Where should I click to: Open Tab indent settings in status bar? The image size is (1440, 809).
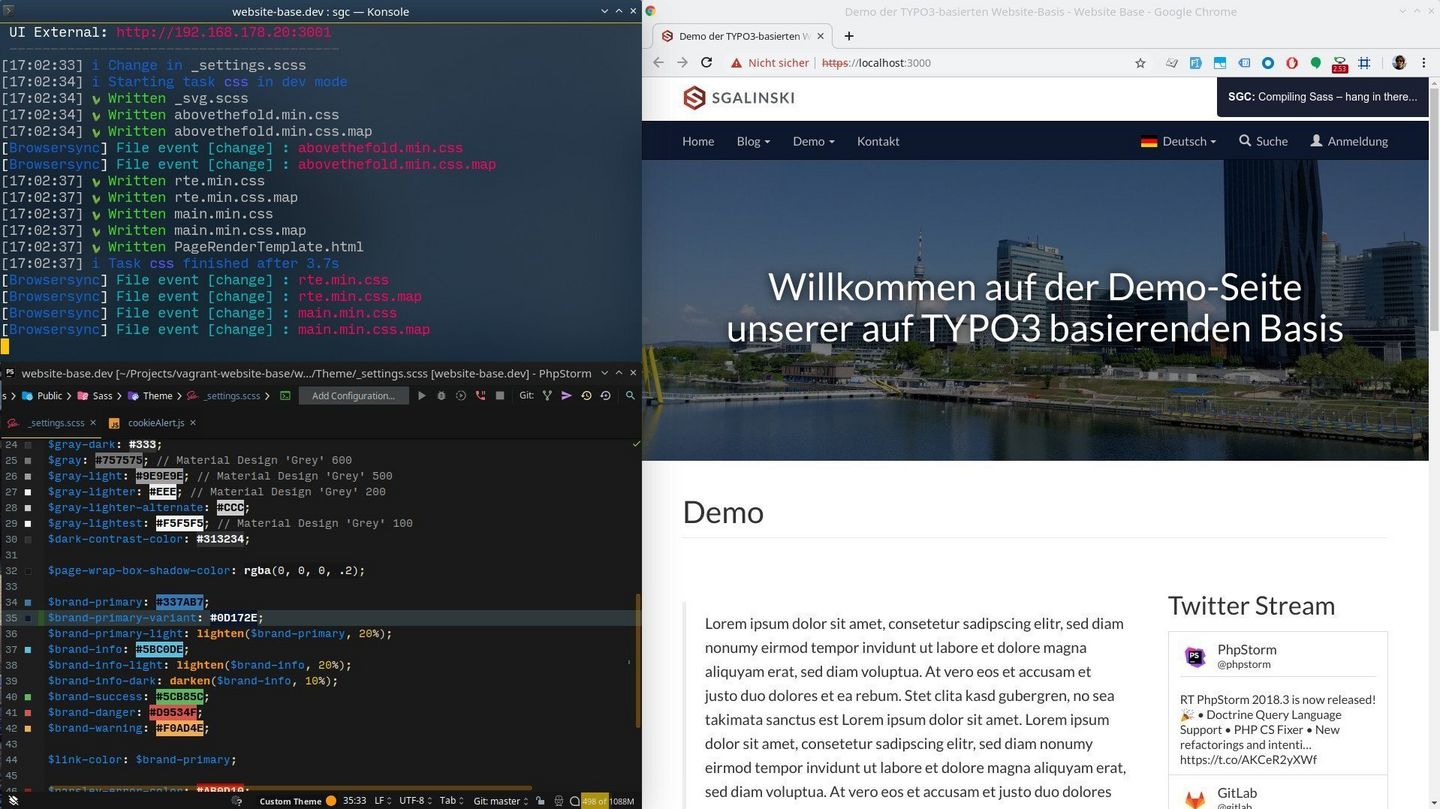coord(452,801)
